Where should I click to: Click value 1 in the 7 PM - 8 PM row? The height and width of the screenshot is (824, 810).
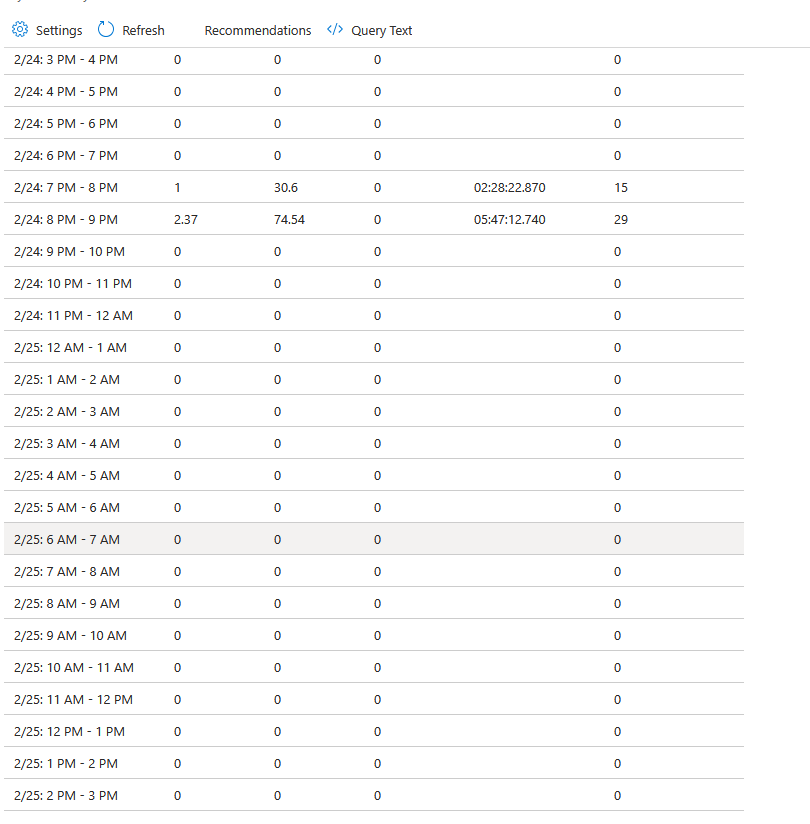click(178, 188)
